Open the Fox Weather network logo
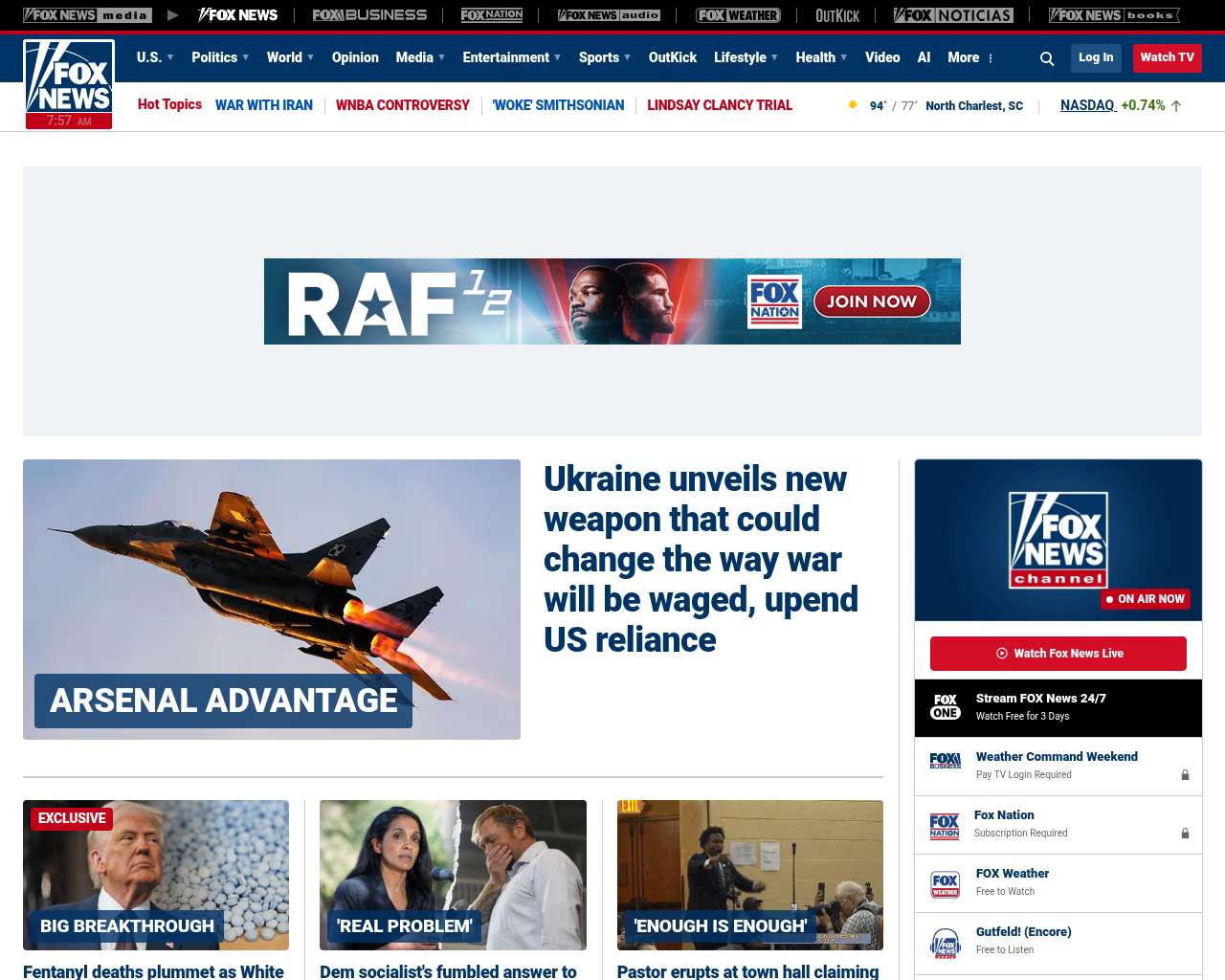This screenshot has height=980, width=1225. 738,15
